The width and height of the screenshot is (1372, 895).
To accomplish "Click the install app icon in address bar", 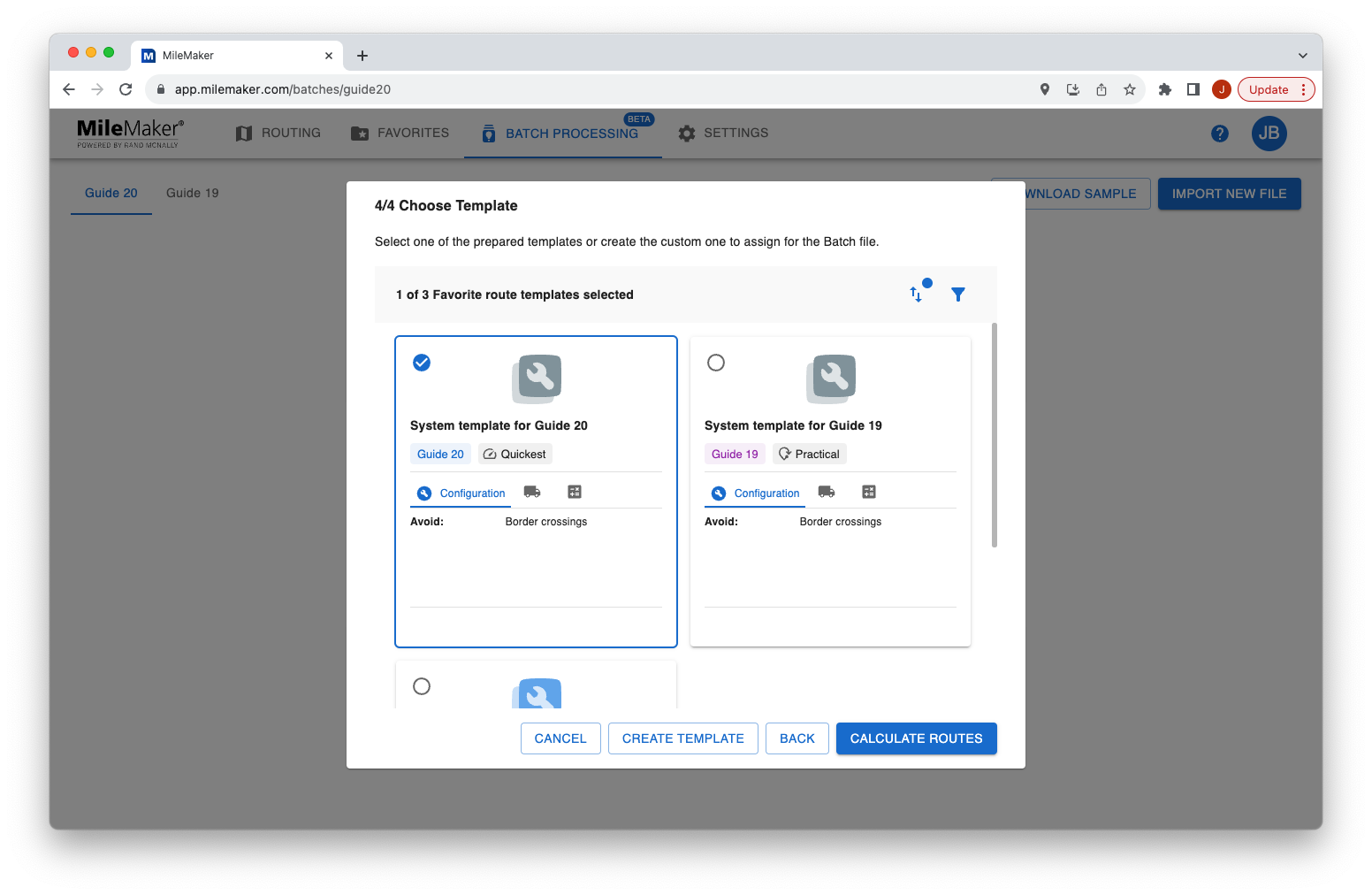I will click(1073, 89).
